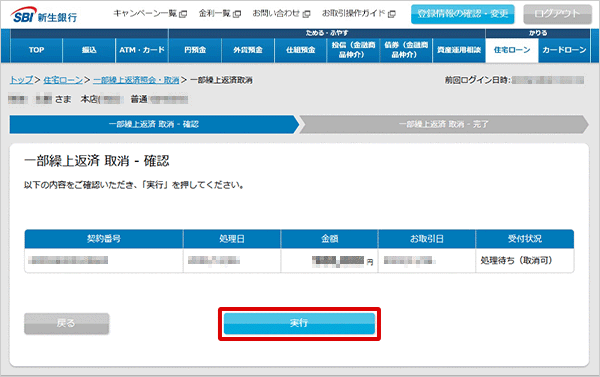This screenshot has height=377, width=600.
Task: Click the 受付状況 column header
Action: [x=525, y=239]
